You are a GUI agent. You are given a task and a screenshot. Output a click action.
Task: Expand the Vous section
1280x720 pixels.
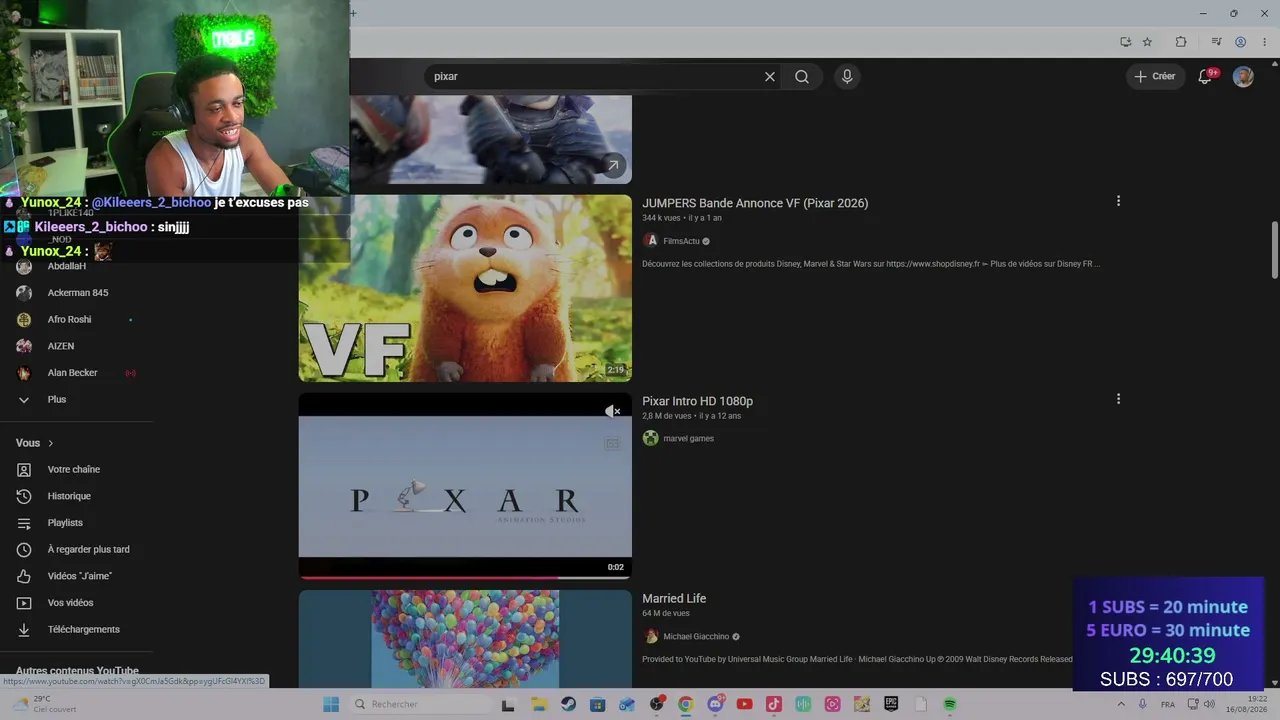click(35, 443)
